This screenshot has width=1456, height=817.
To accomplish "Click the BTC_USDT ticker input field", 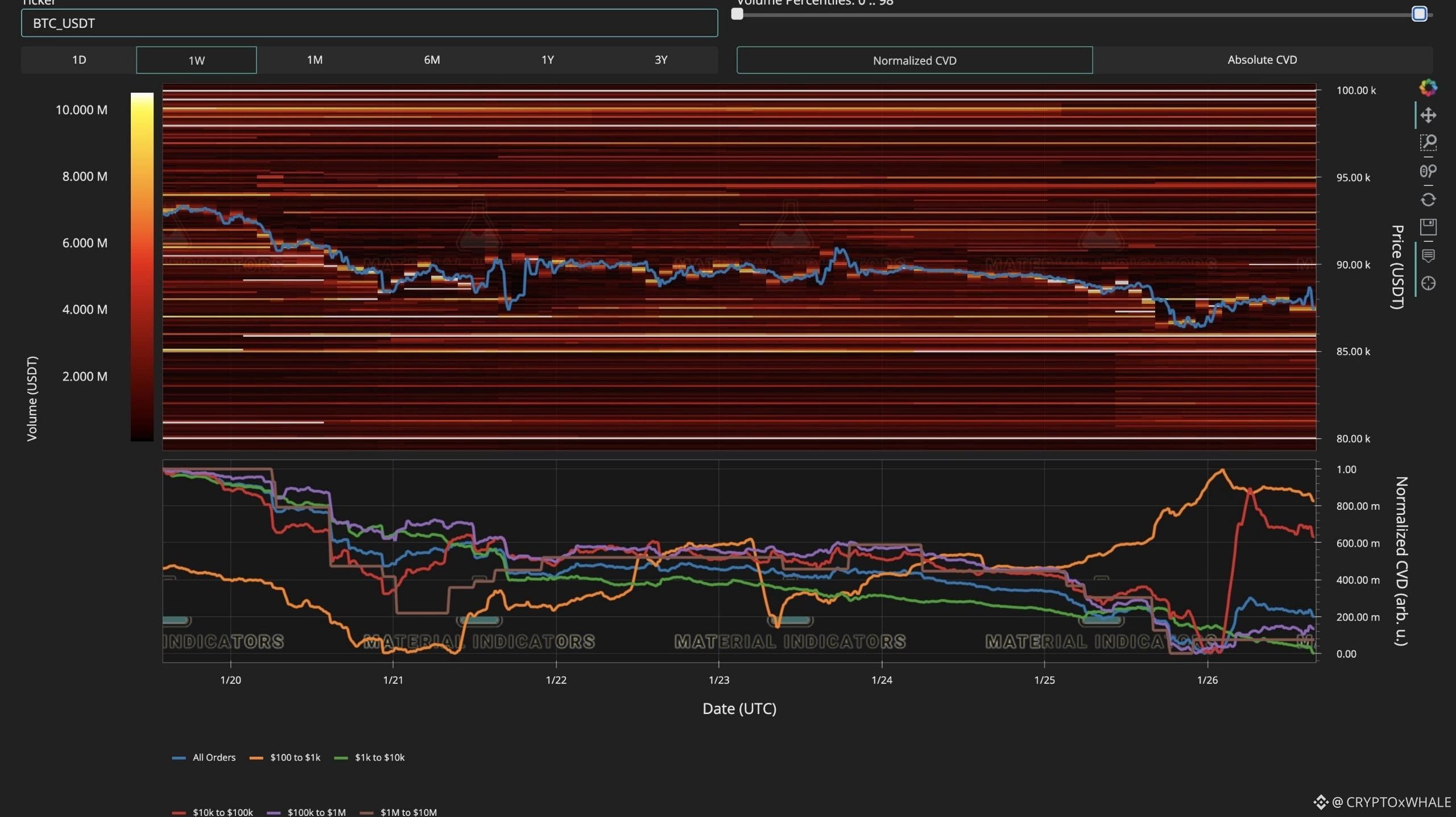I will click(x=369, y=23).
